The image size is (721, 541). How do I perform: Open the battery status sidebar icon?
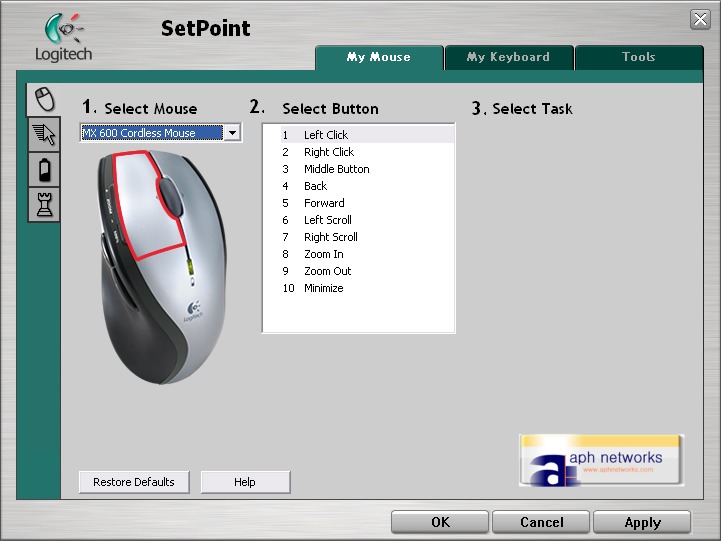coord(44,169)
